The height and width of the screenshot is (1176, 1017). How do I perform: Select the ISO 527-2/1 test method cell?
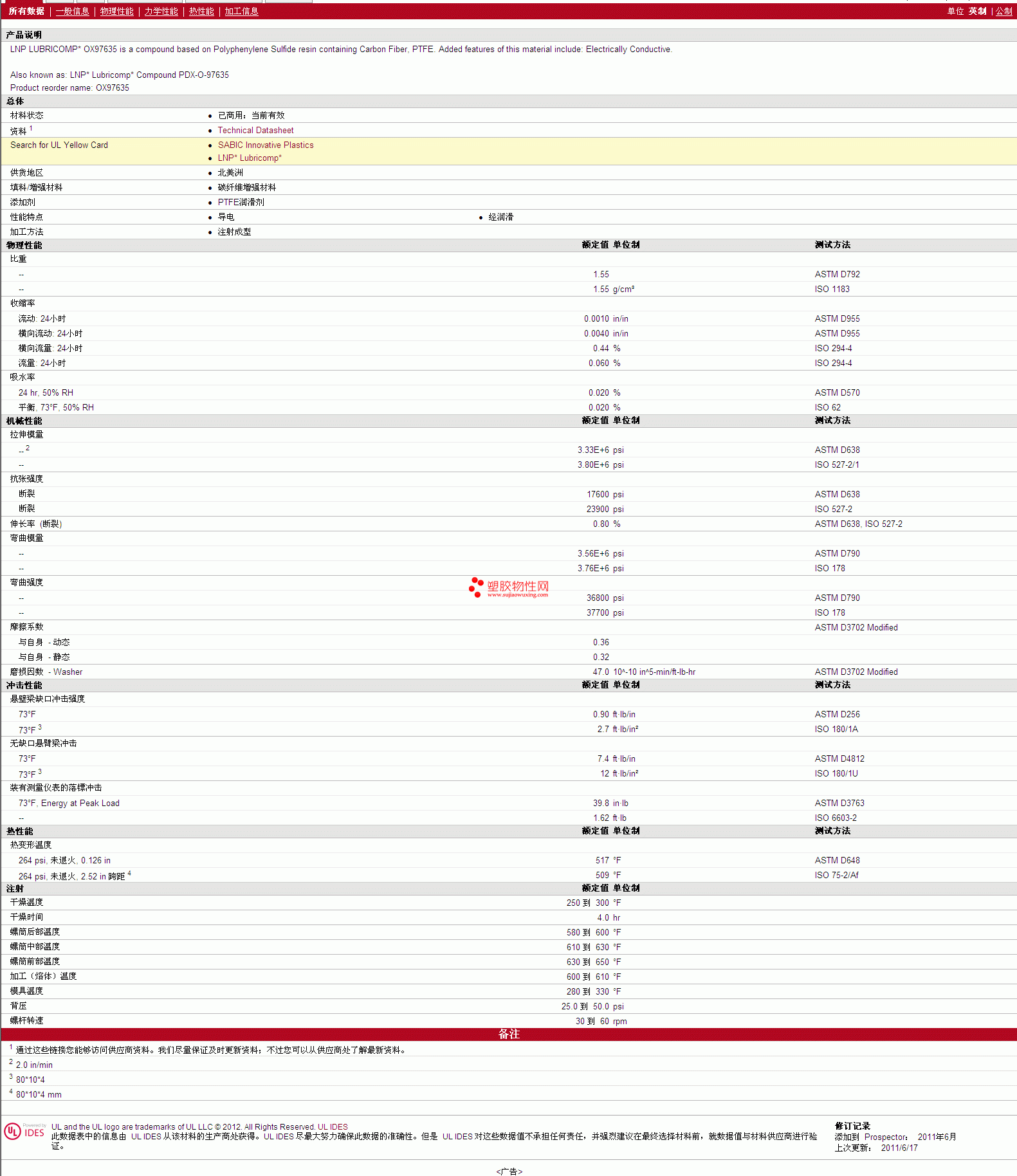pos(836,464)
